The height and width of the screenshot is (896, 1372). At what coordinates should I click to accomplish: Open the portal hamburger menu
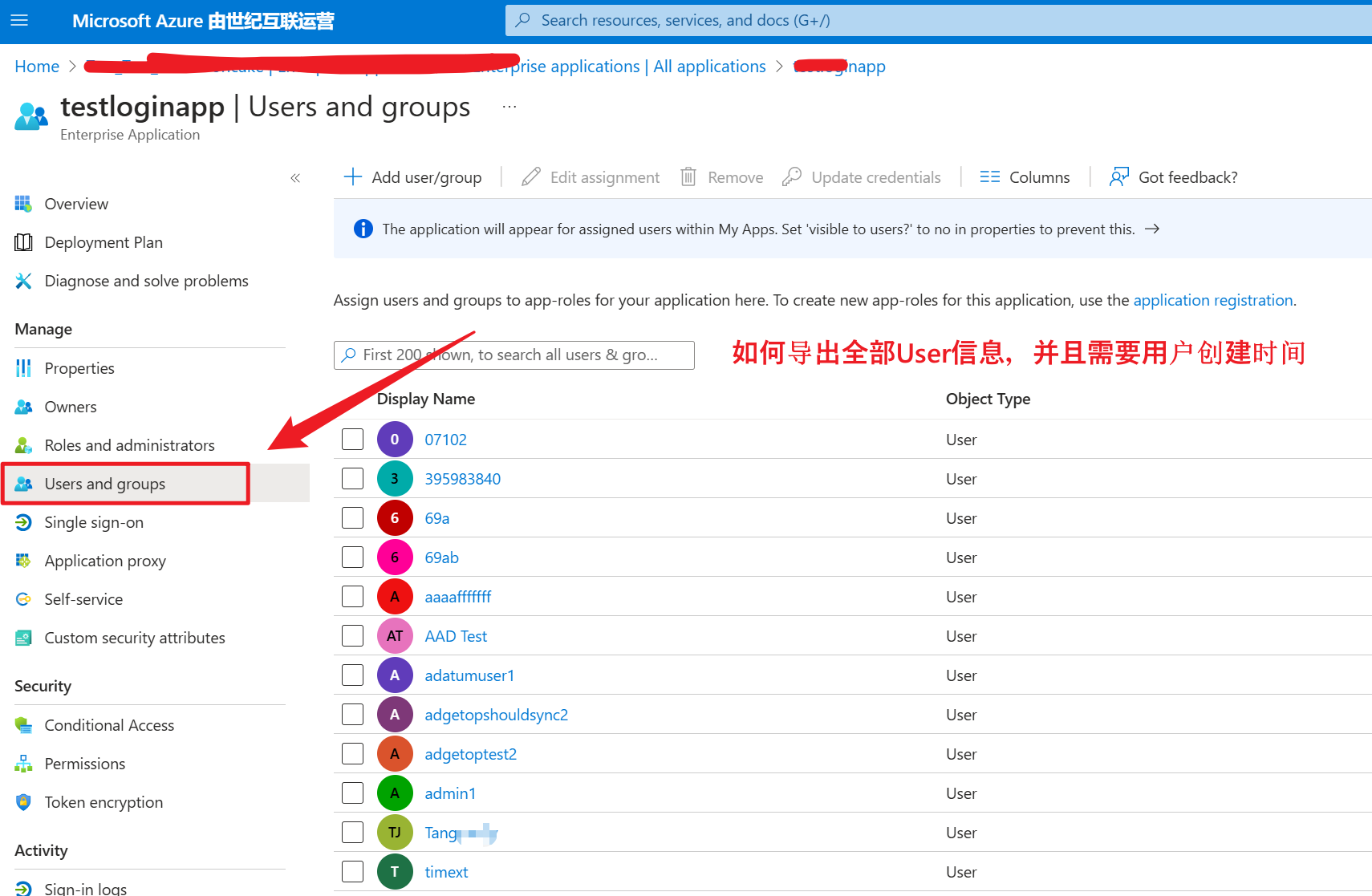(19, 21)
